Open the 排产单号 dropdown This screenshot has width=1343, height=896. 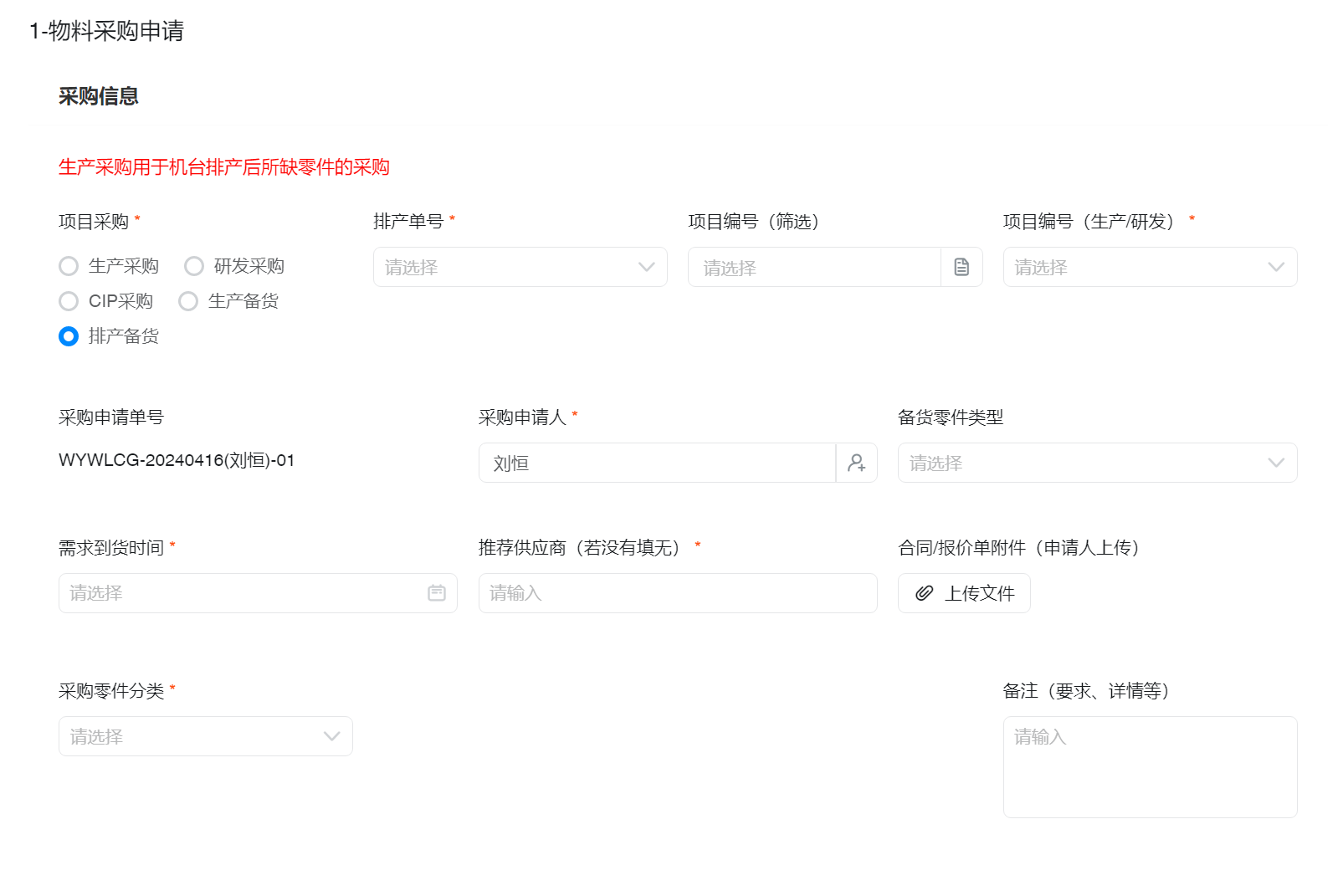[x=520, y=267]
